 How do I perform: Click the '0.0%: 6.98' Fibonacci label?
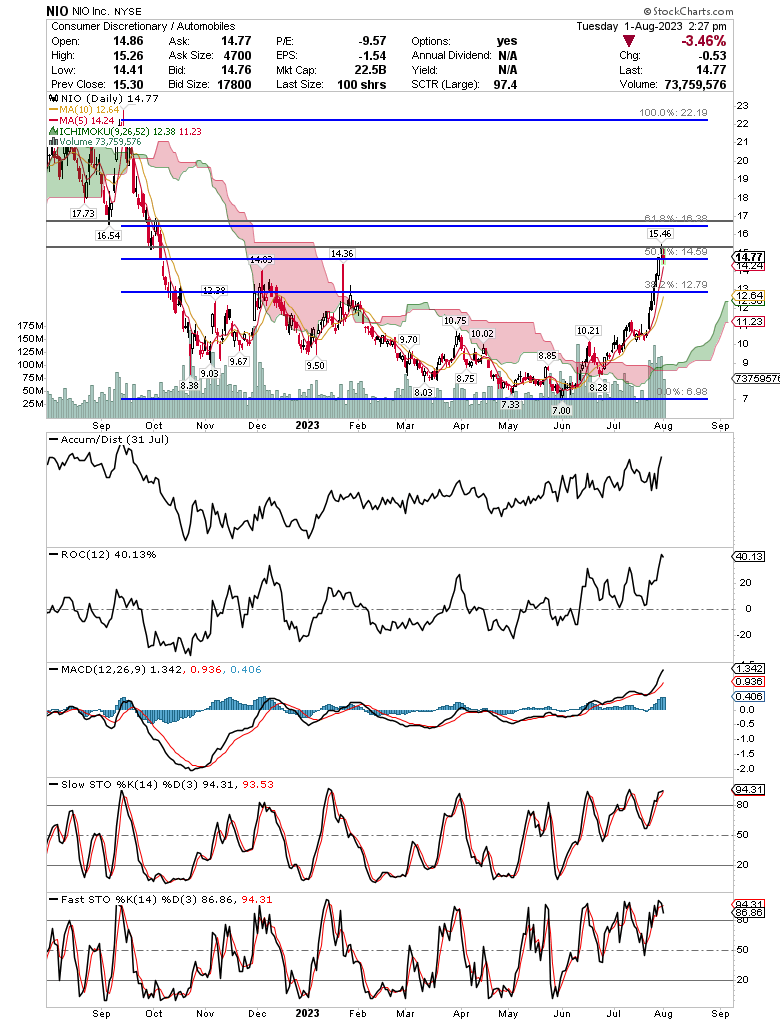coord(682,391)
